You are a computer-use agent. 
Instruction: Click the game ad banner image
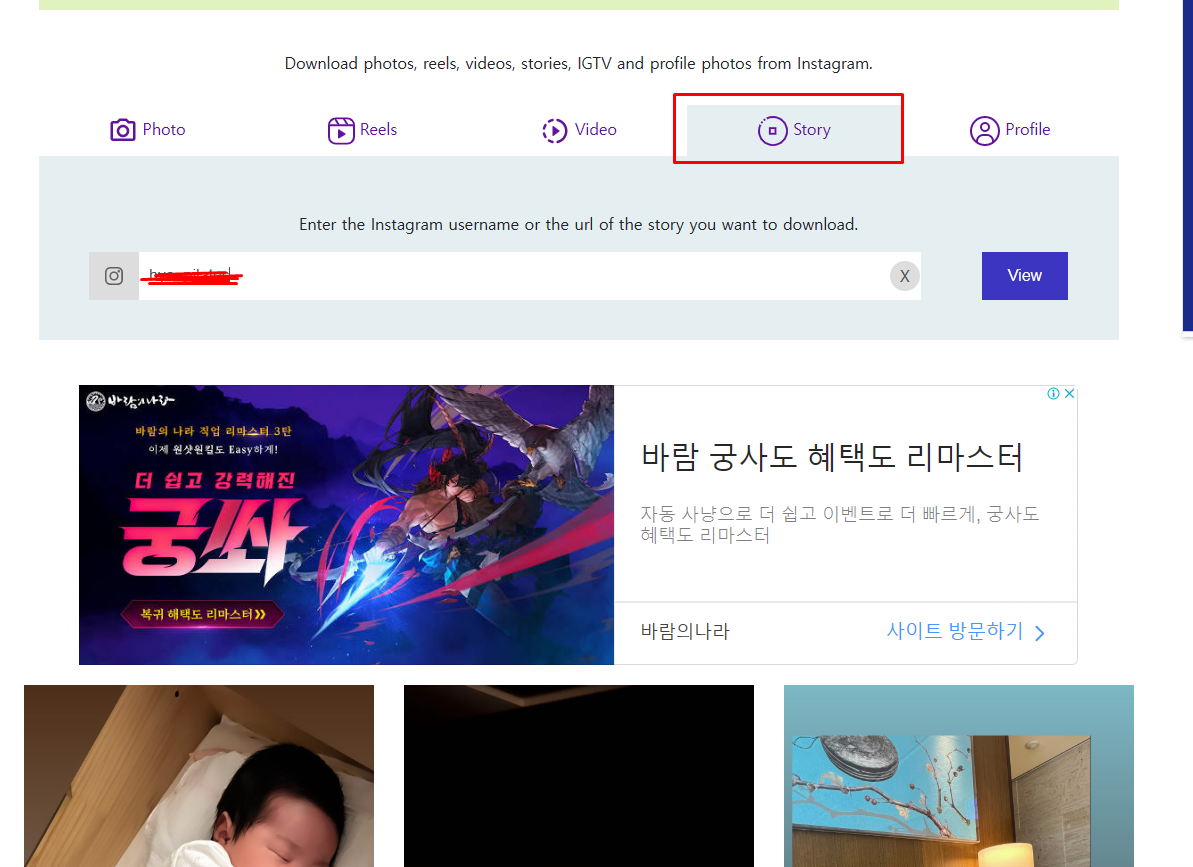[x=346, y=525]
